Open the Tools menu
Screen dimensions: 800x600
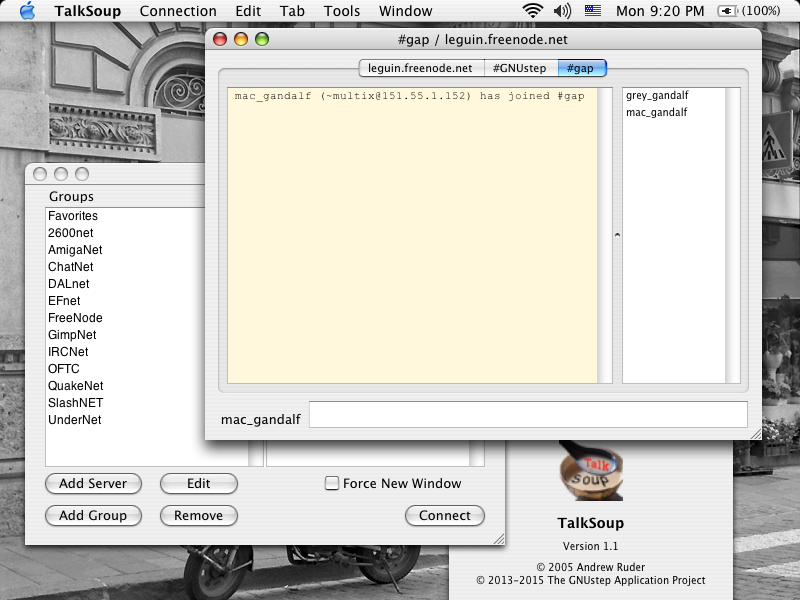coord(342,11)
